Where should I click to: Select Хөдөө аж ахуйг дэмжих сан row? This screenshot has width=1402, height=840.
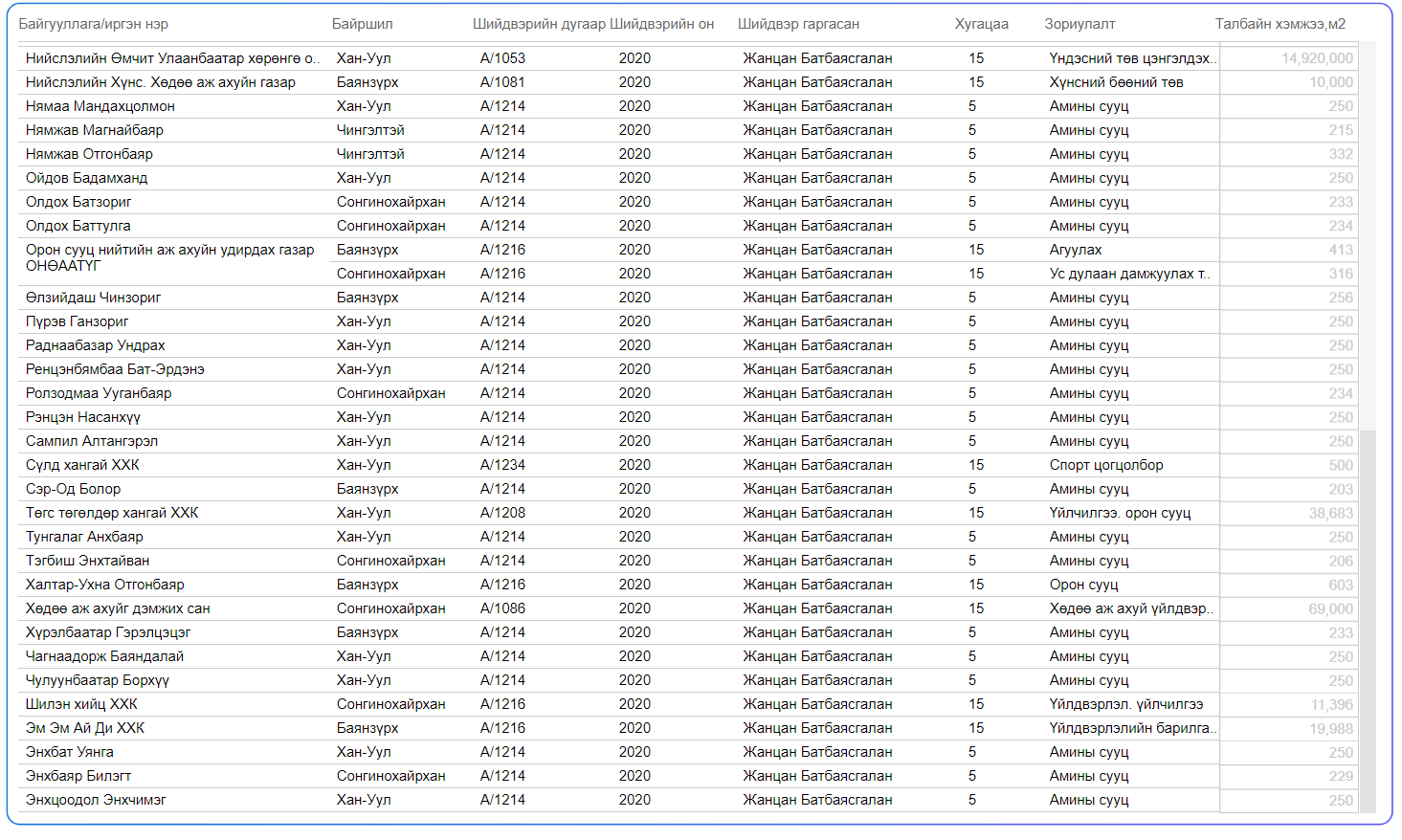tap(118, 608)
